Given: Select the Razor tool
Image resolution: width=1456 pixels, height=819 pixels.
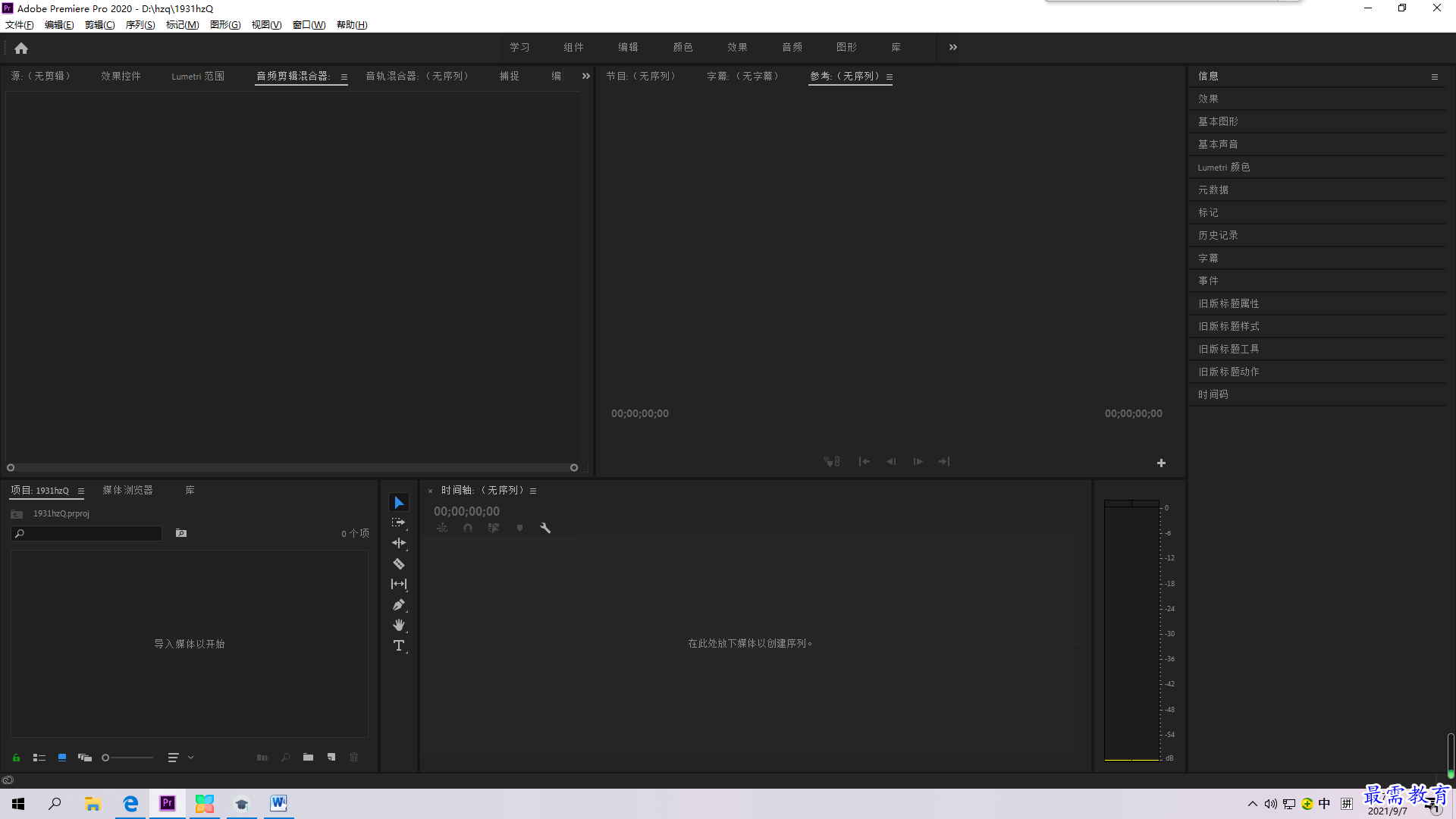Looking at the screenshot, I should (x=399, y=564).
